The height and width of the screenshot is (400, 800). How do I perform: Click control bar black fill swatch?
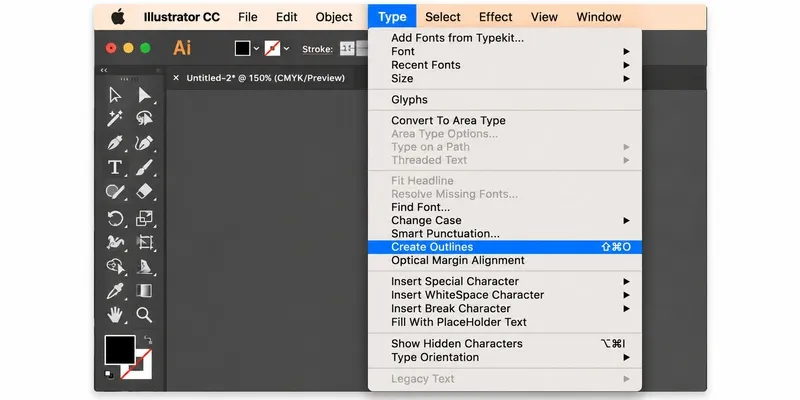coord(242,48)
